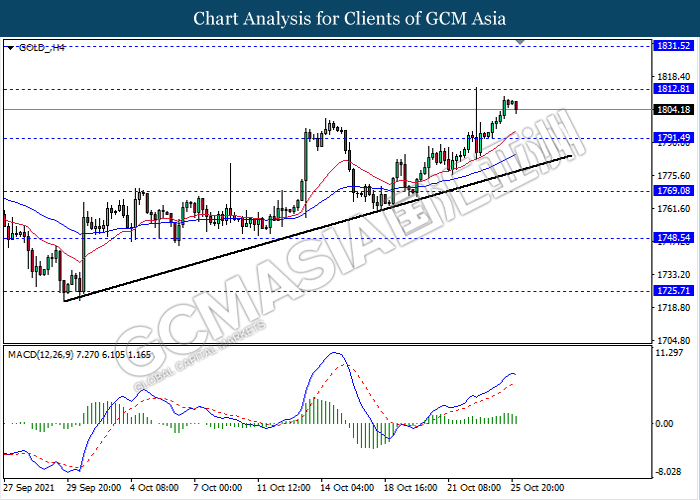700x500 pixels.
Task: Click the 29 Sep 20:00 time label
Action: (94, 488)
